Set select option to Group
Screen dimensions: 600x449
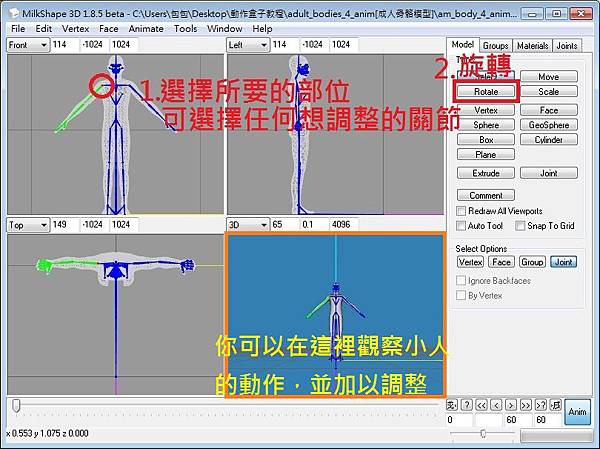click(532, 262)
